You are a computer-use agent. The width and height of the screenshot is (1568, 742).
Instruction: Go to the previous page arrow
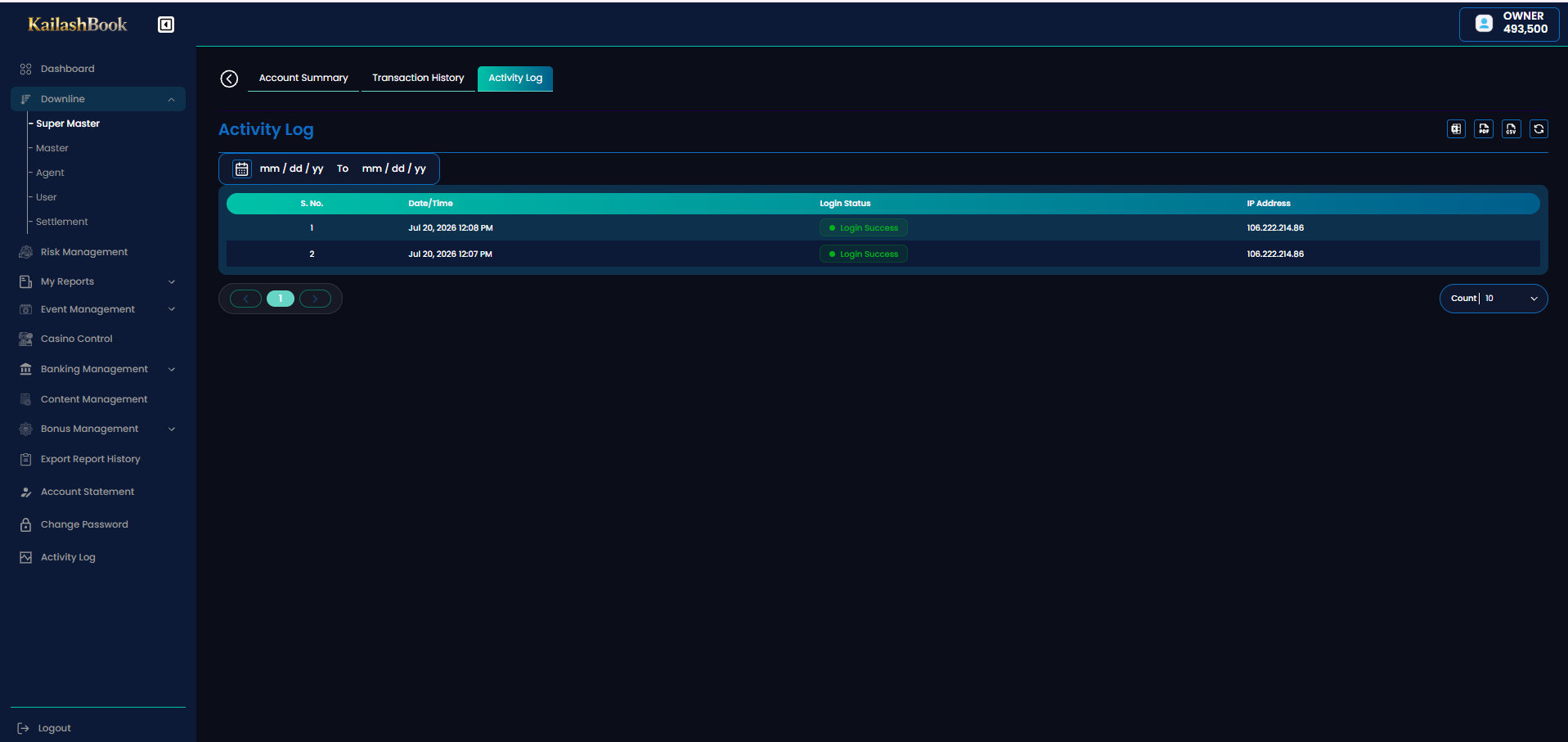pos(245,299)
